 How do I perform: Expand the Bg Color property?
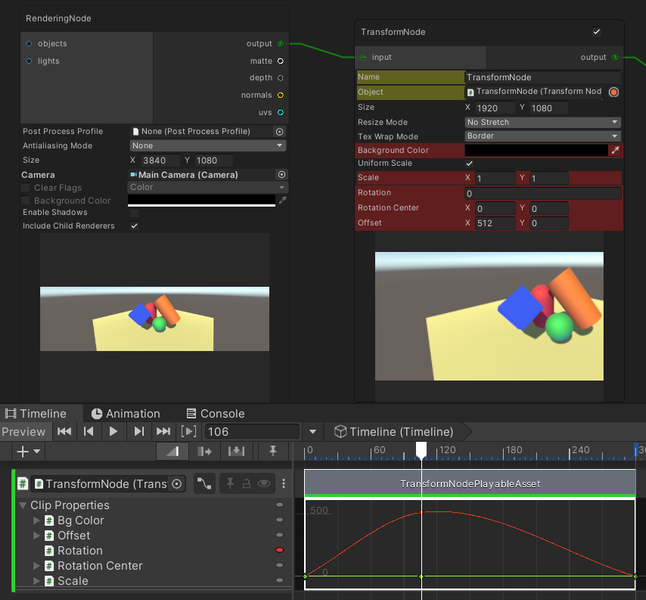37,520
